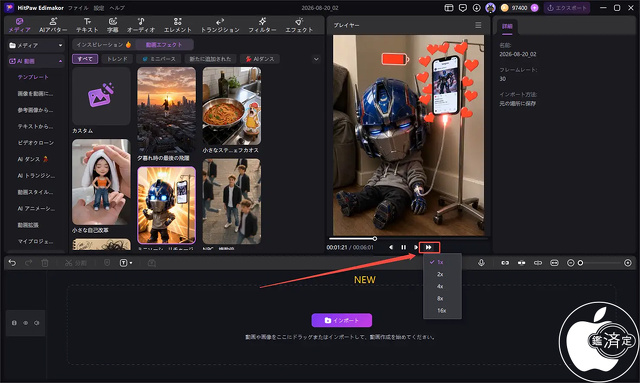Choose 2x playback speed
The width and height of the screenshot is (640, 383).
442,274
